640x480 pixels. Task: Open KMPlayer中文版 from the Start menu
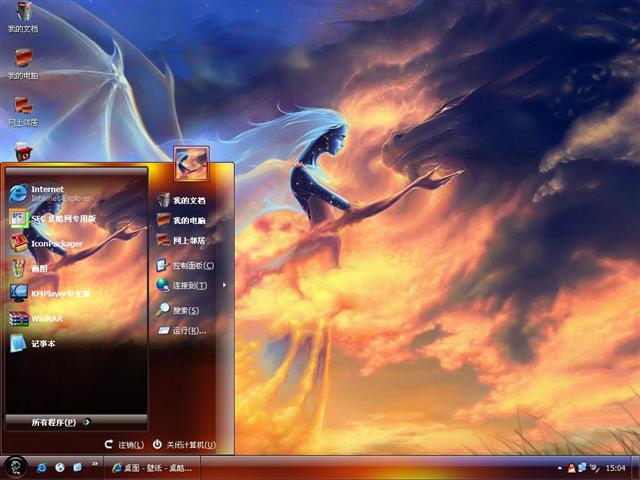pos(77,293)
